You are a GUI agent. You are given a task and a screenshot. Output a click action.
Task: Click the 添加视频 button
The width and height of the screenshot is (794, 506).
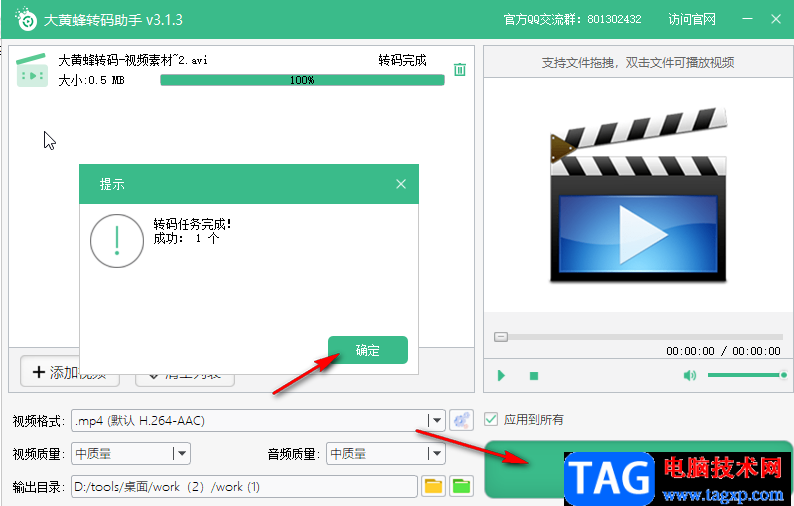tap(70, 372)
